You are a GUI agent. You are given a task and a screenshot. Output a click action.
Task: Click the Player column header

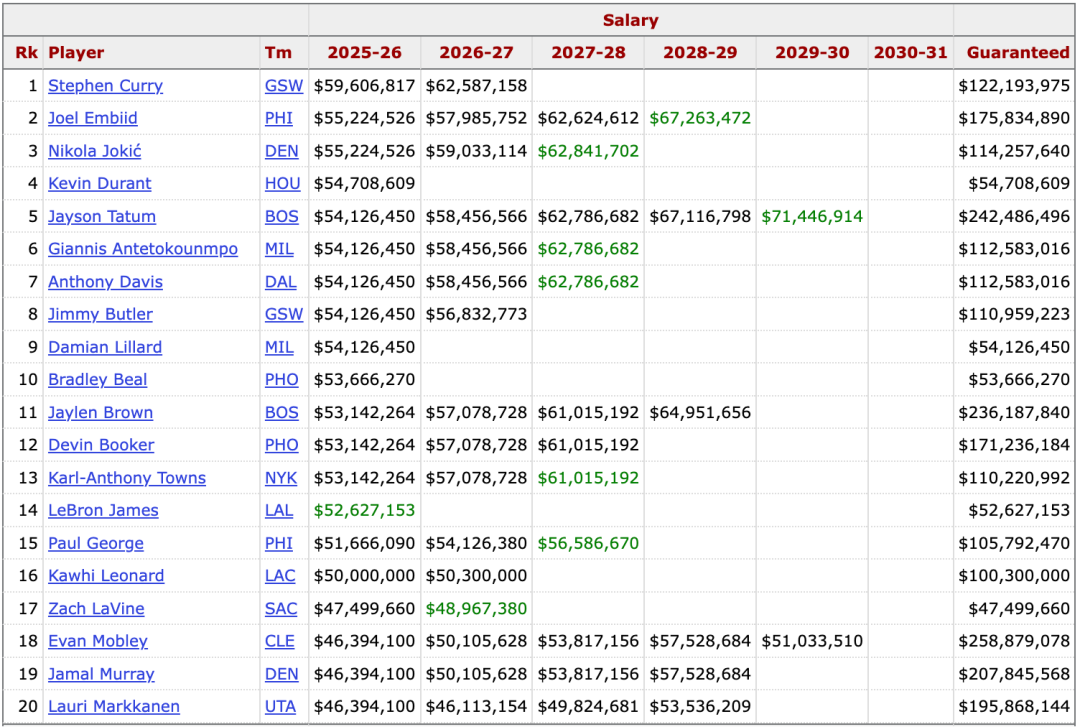point(76,53)
